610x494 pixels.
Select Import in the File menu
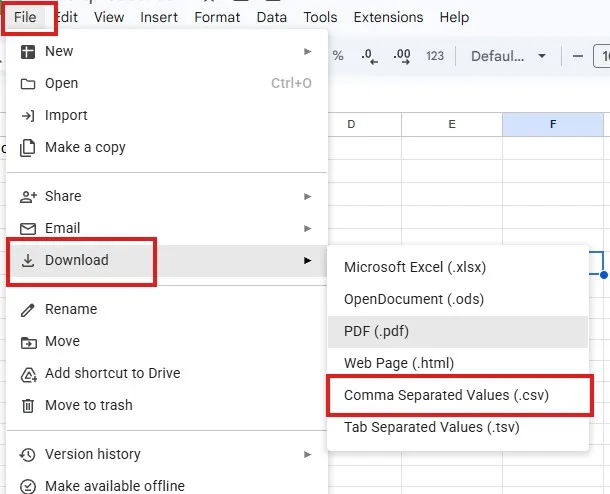click(x=167, y=115)
